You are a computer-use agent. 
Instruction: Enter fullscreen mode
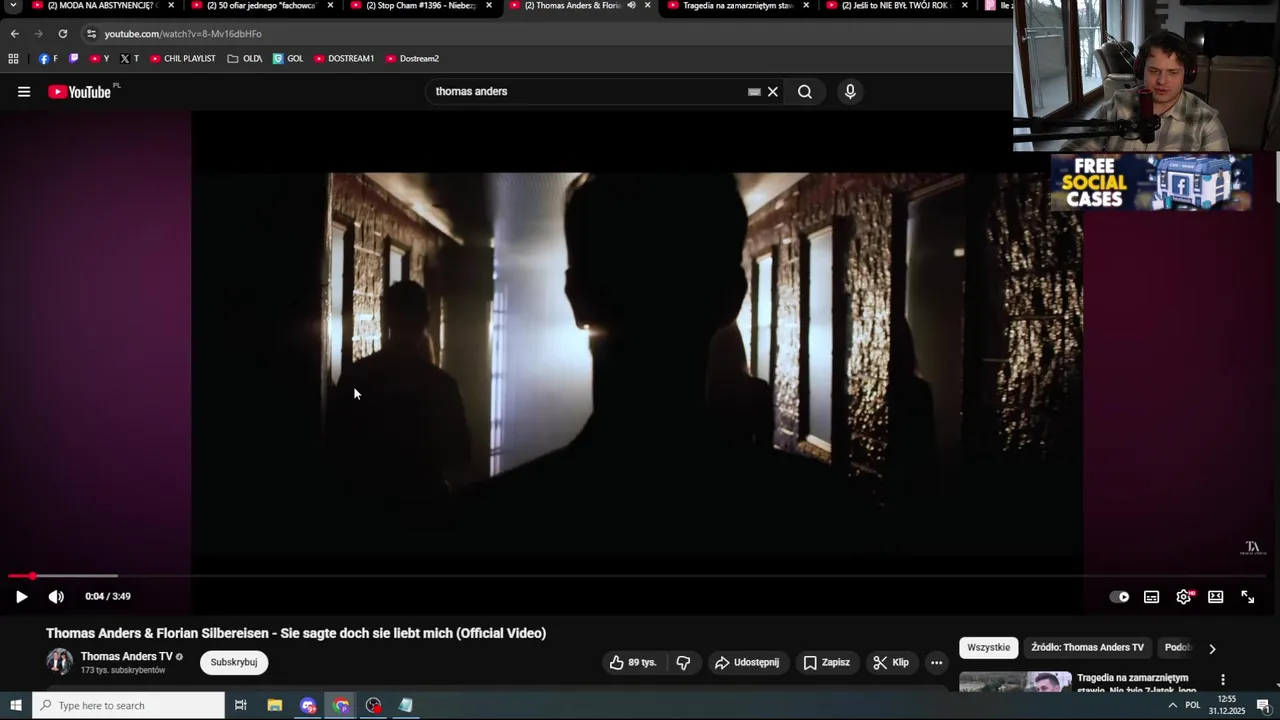click(1248, 597)
